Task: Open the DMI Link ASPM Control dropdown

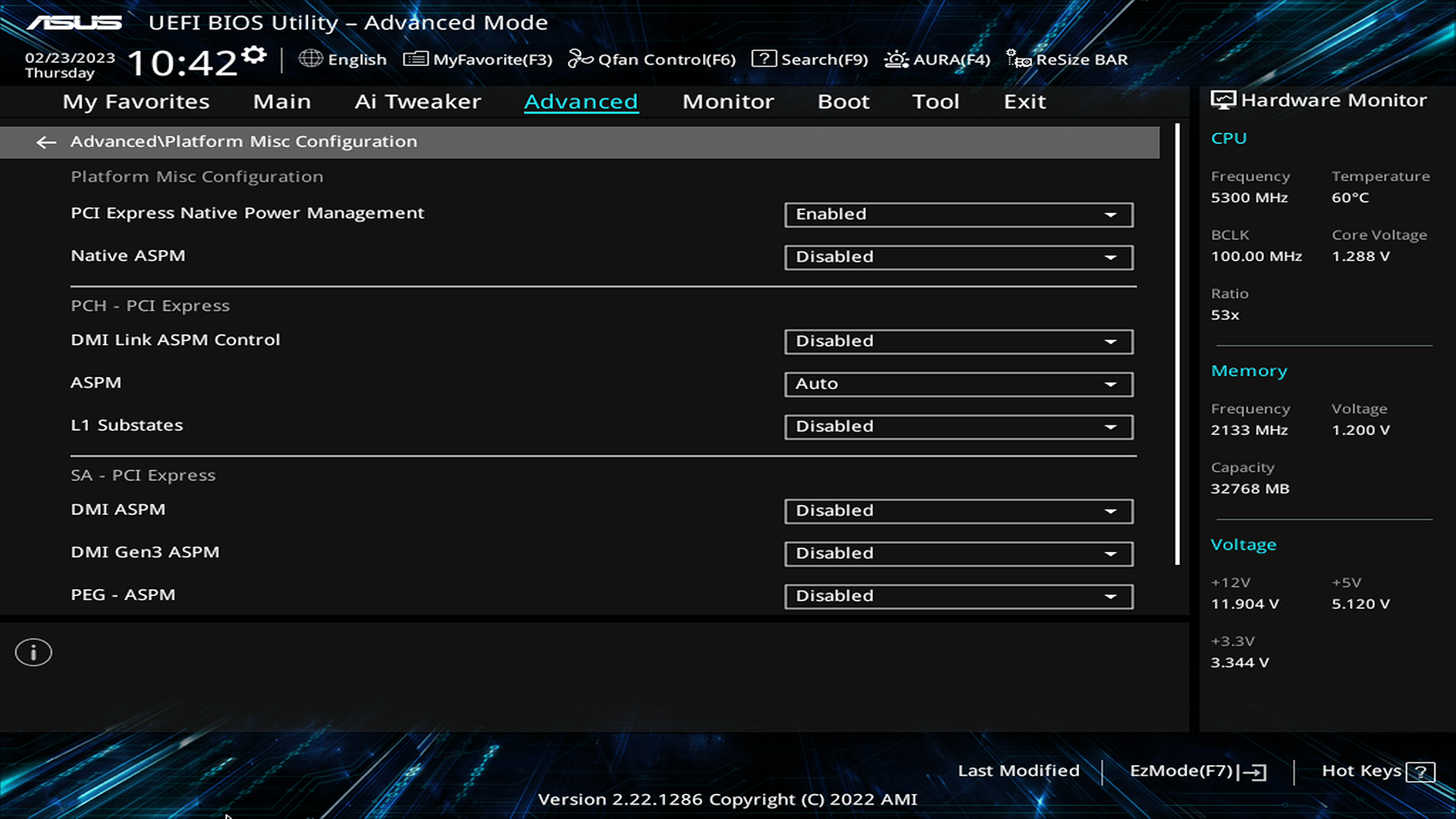Action: tap(959, 341)
